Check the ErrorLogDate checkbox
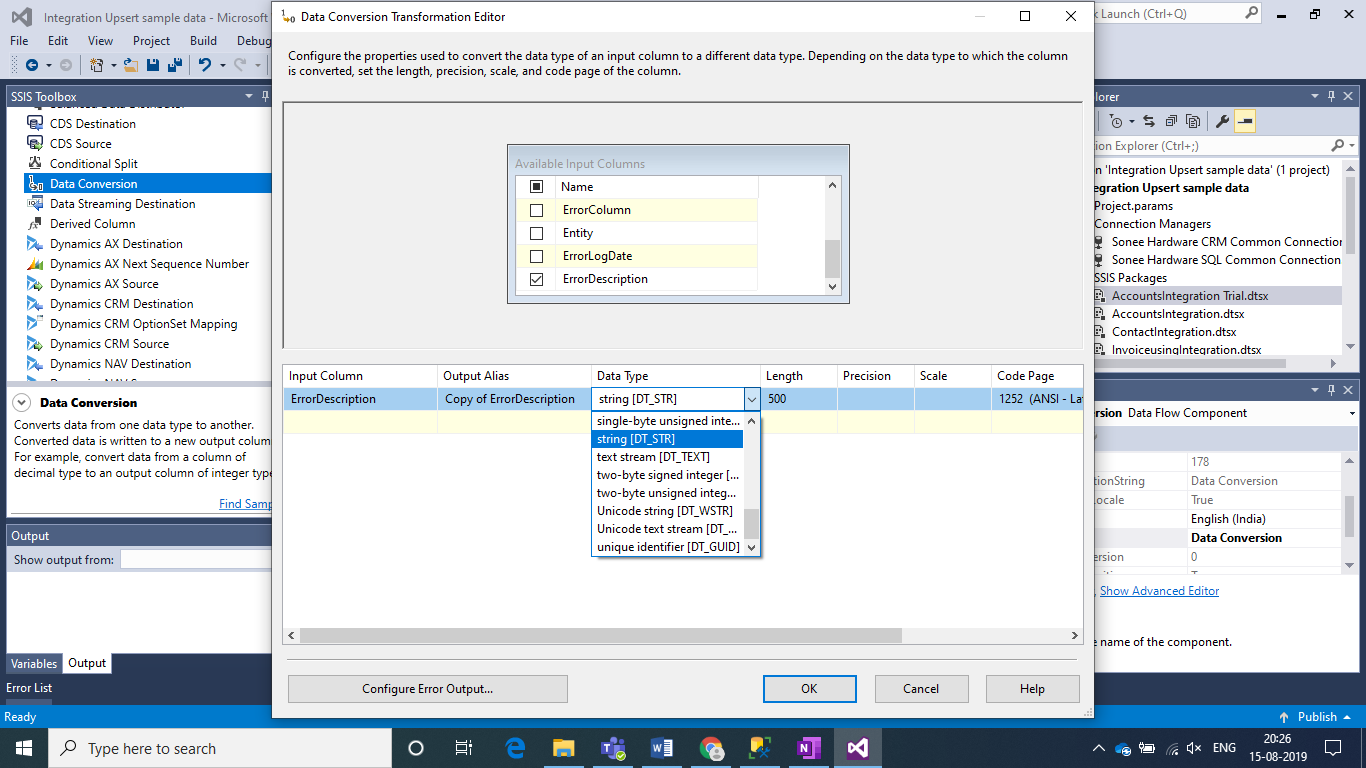1366x768 pixels. [x=536, y=256]
